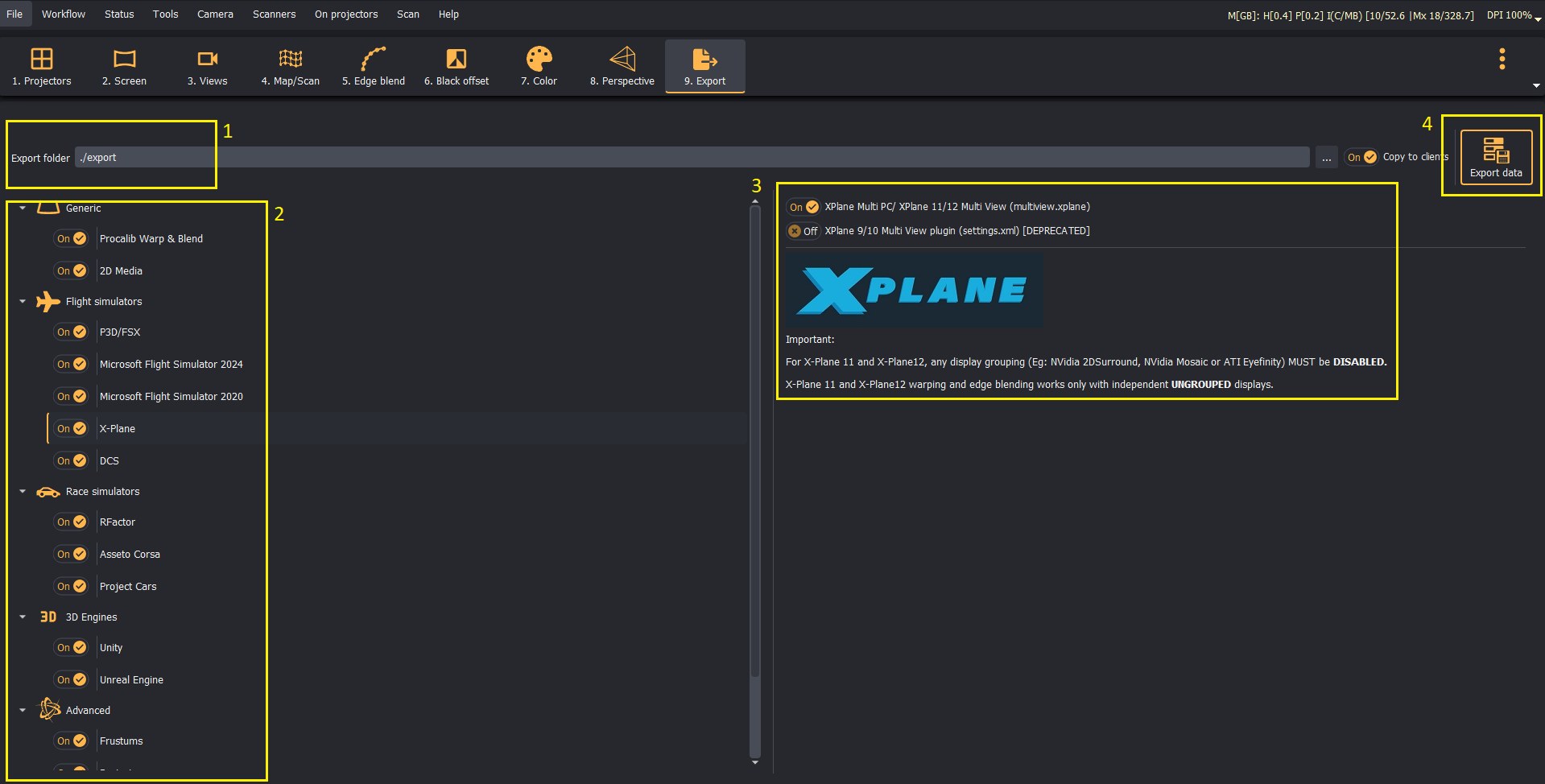Collapse the Race simulators category
This screenshot has width=1545, height=784.
(23, 492)
